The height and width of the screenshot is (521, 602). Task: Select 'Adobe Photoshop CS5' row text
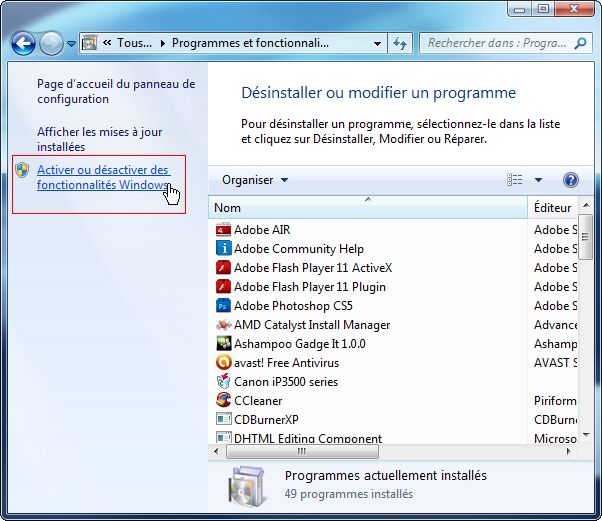[293, 306]
